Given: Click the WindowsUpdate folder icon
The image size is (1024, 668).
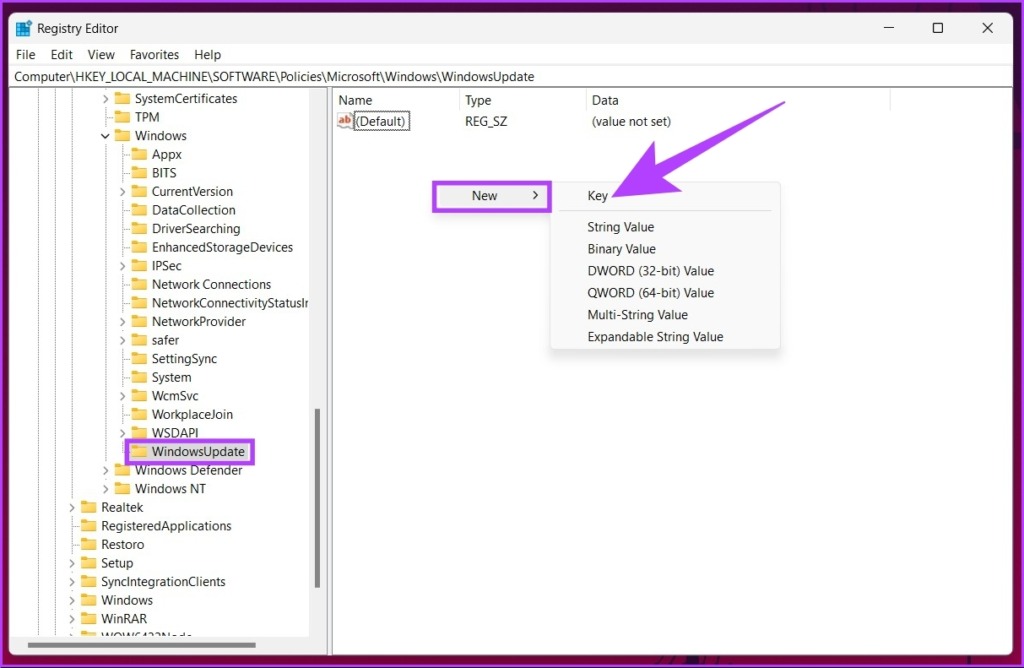Looking at the screenshot, I should pyautogui.click(x=139, y=452).
